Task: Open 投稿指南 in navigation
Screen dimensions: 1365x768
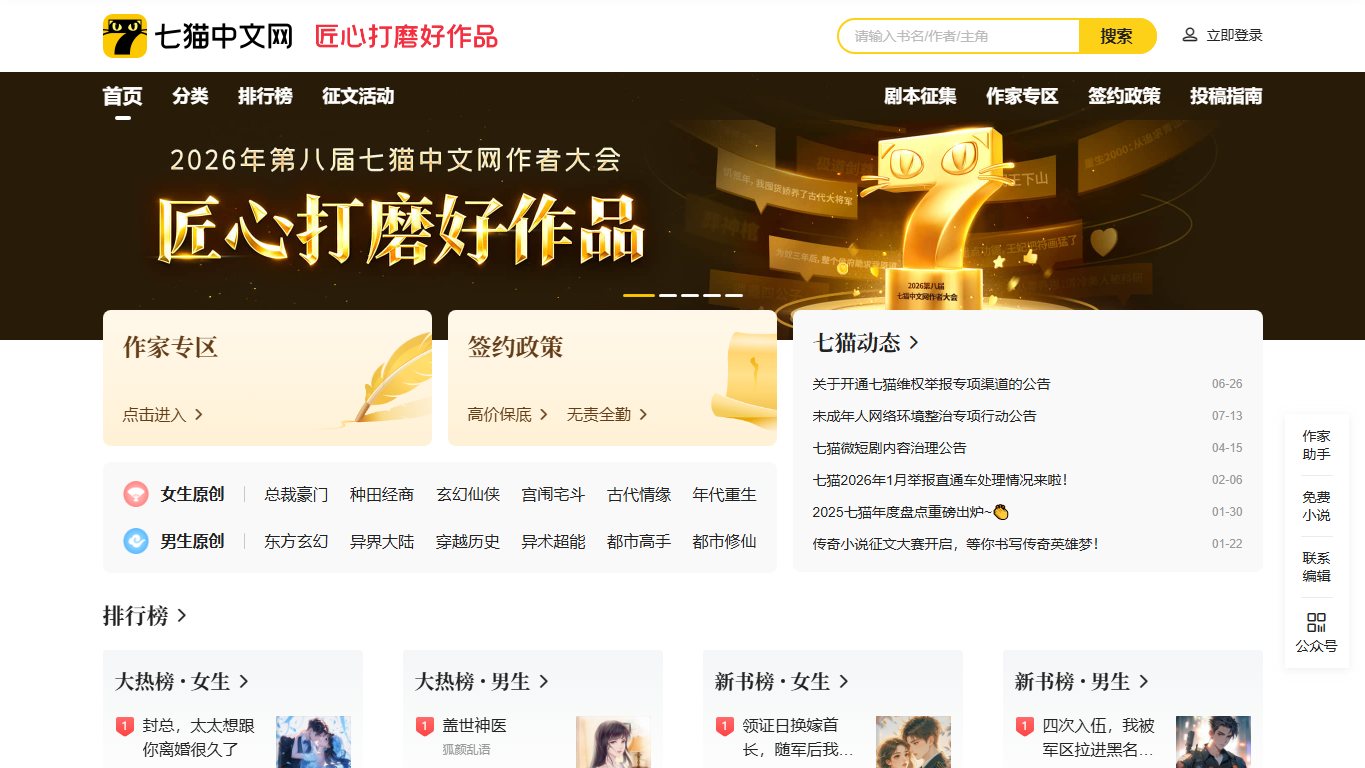Action: click(x=1226, y=96)
